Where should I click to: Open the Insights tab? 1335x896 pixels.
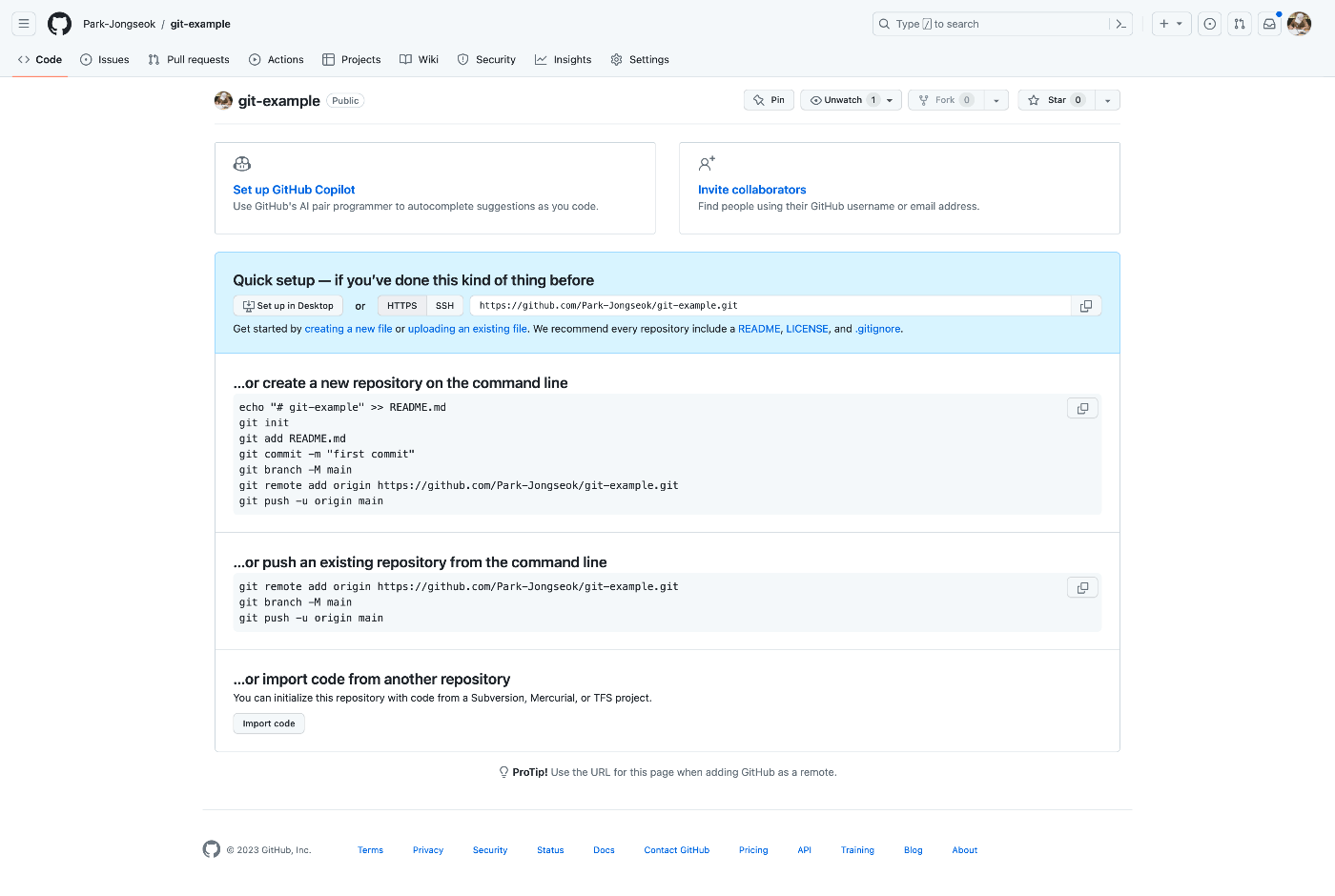click(564, 59)
